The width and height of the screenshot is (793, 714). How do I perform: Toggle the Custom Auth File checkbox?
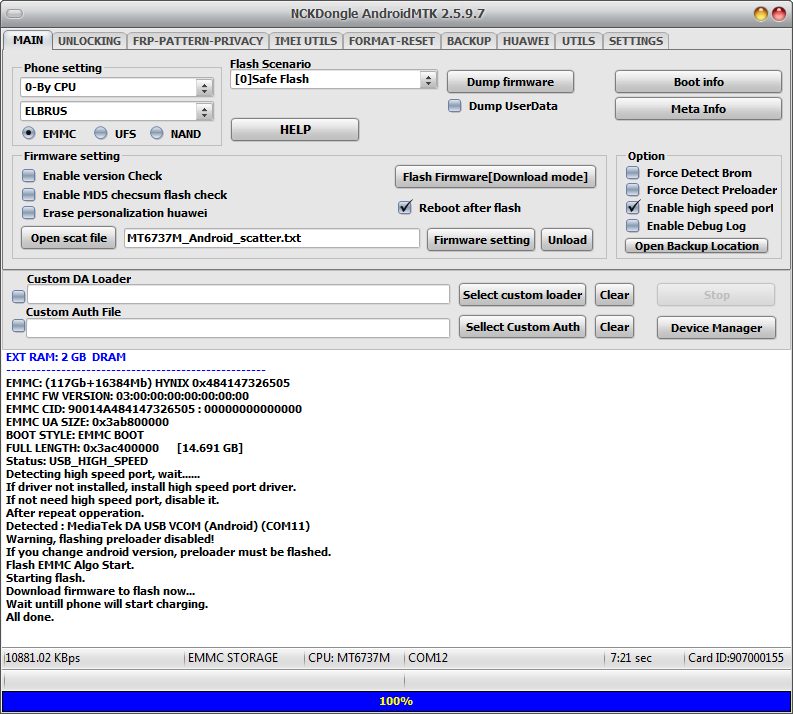[x=19, y=326]
